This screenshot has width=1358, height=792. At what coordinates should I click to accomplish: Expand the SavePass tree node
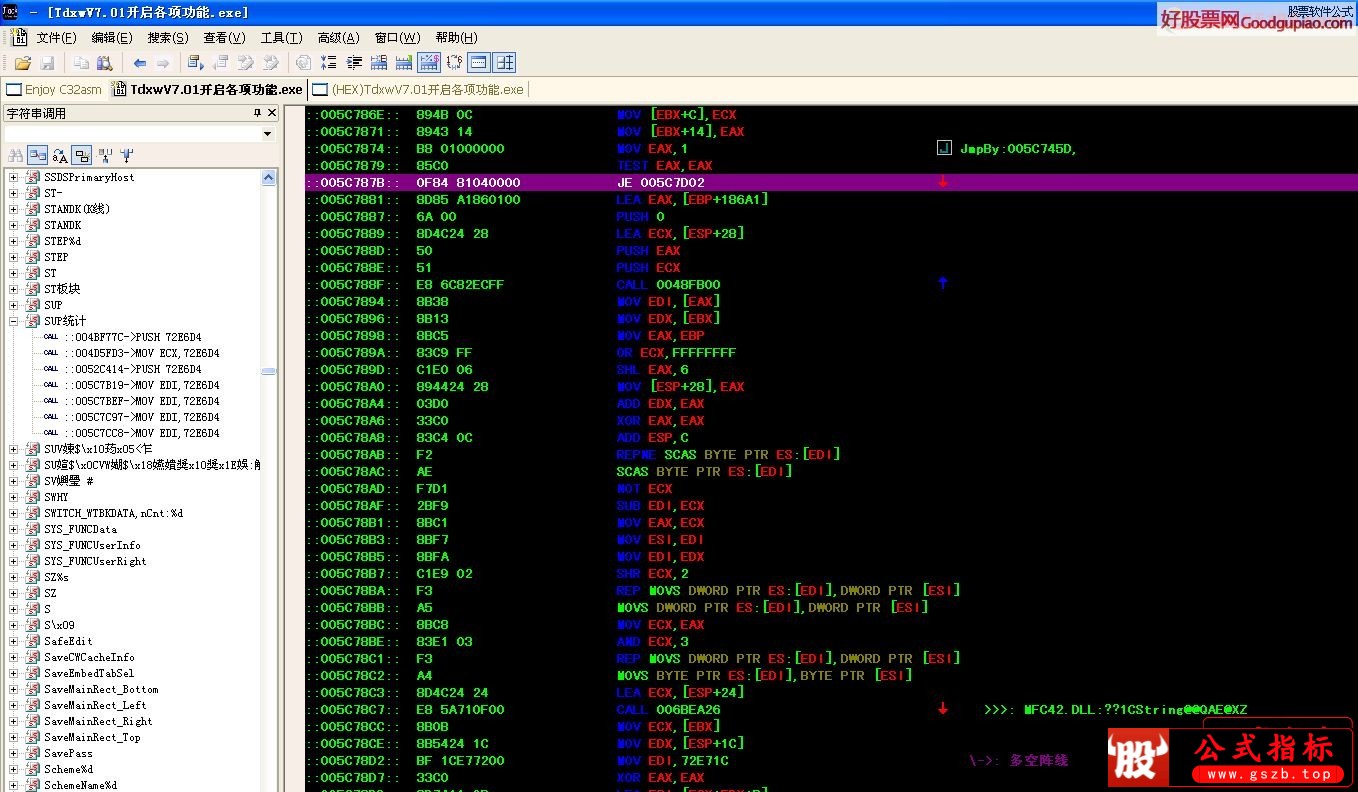point(14,753)
